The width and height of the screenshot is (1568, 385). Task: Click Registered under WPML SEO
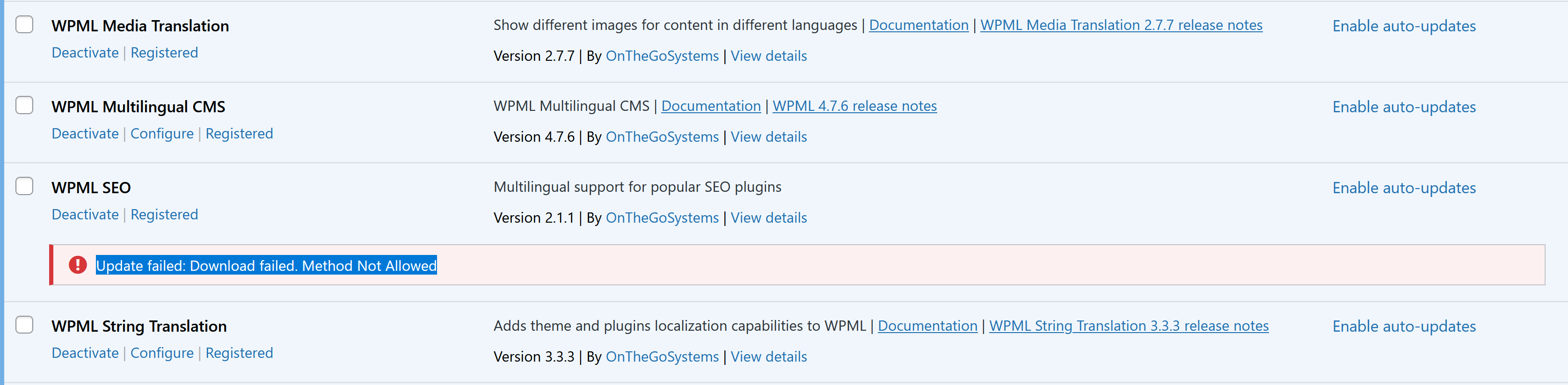click(x=164, y=215)
